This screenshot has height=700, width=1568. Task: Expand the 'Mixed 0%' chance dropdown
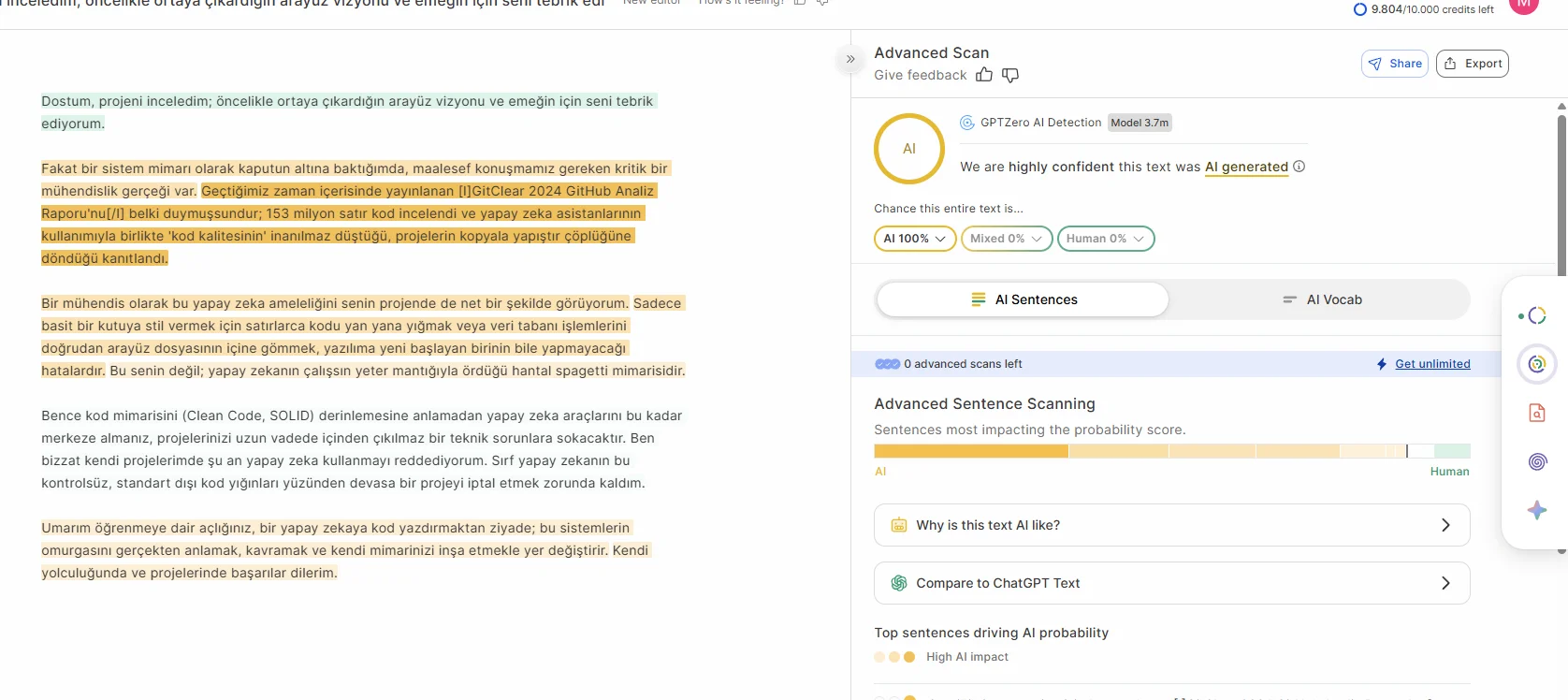[1007, 239]
